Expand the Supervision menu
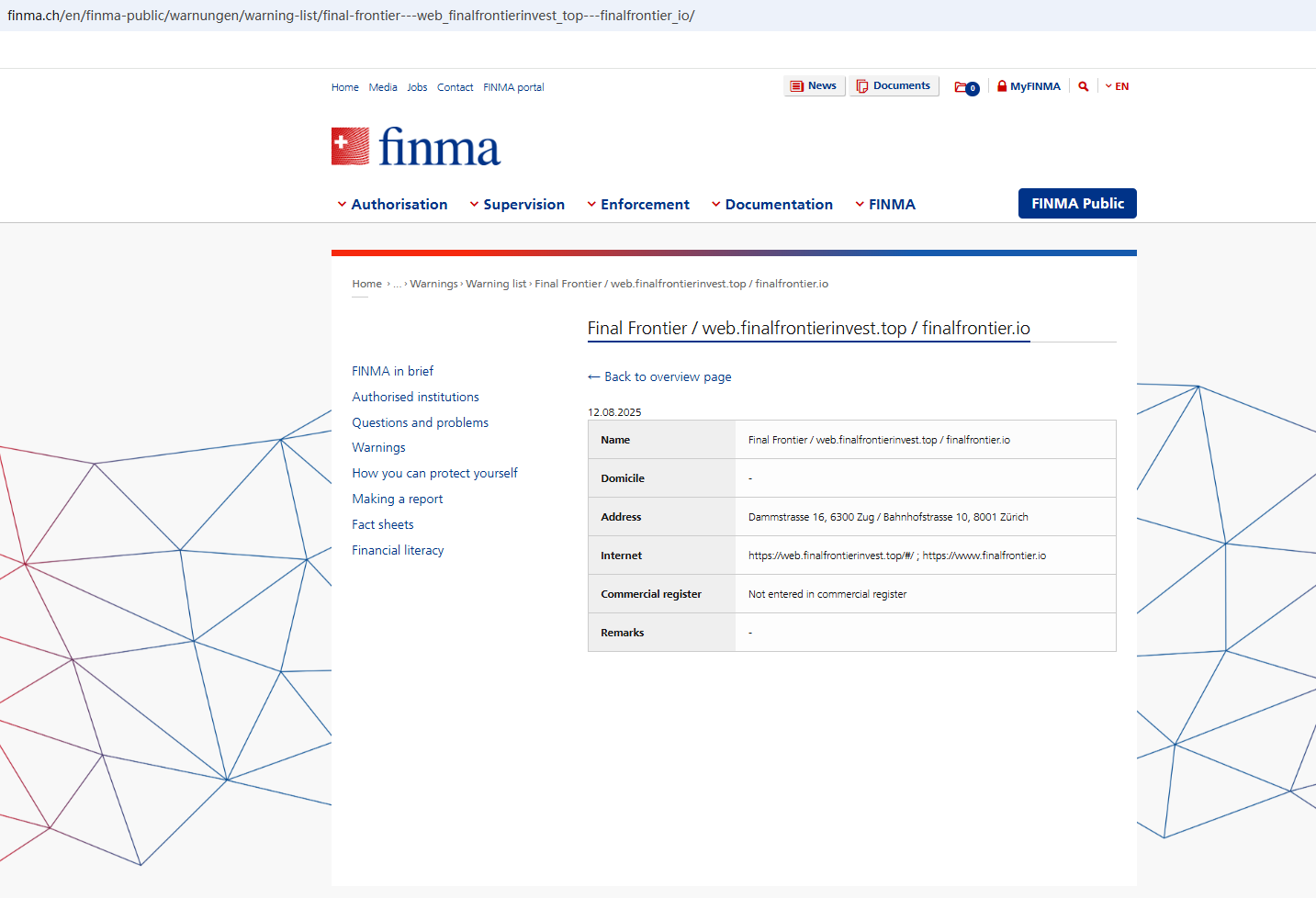This screenshot has height=898, width=1316. 517,204
